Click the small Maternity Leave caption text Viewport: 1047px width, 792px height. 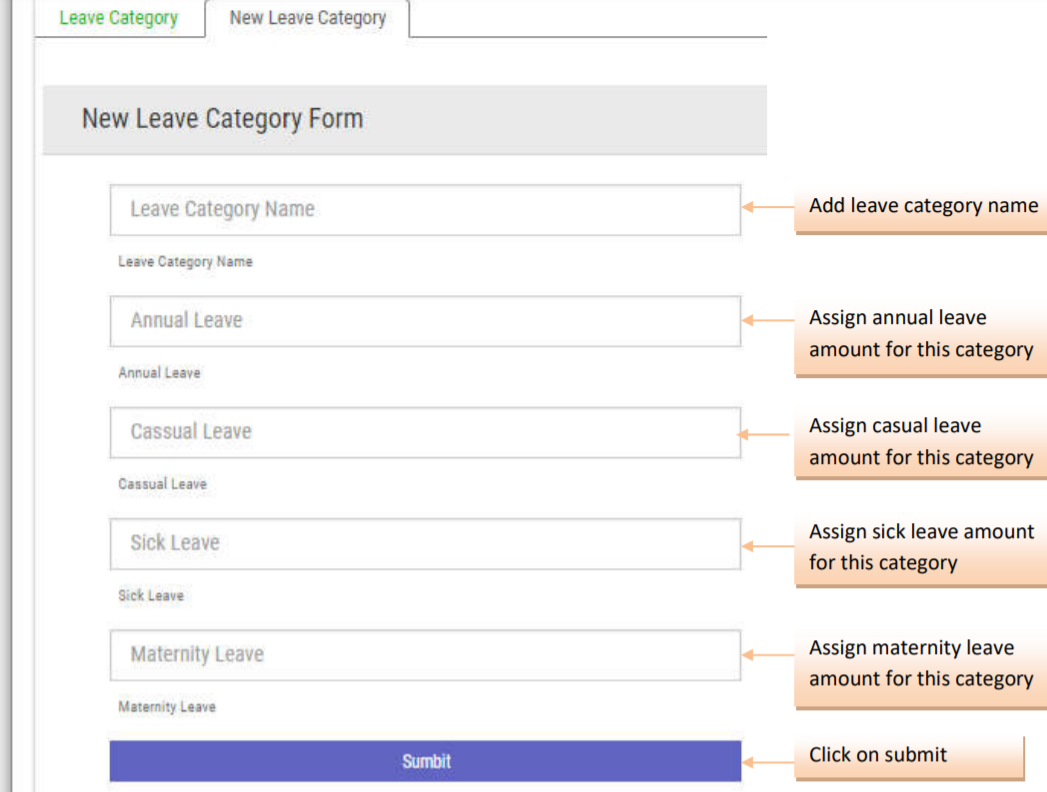pos(167,707)
